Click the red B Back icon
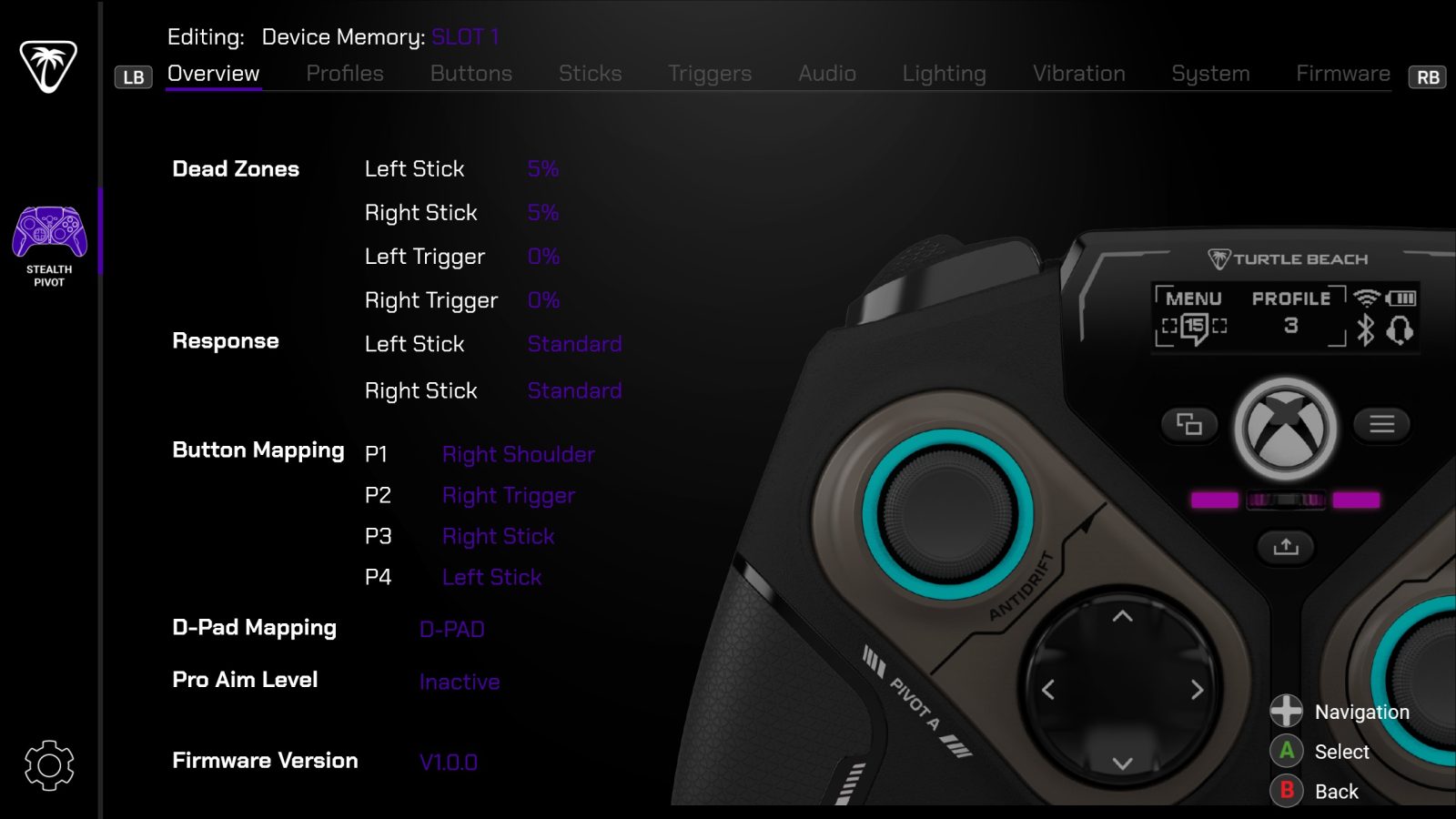This screenshot has width=1456, height=819. coord(1287,791)
